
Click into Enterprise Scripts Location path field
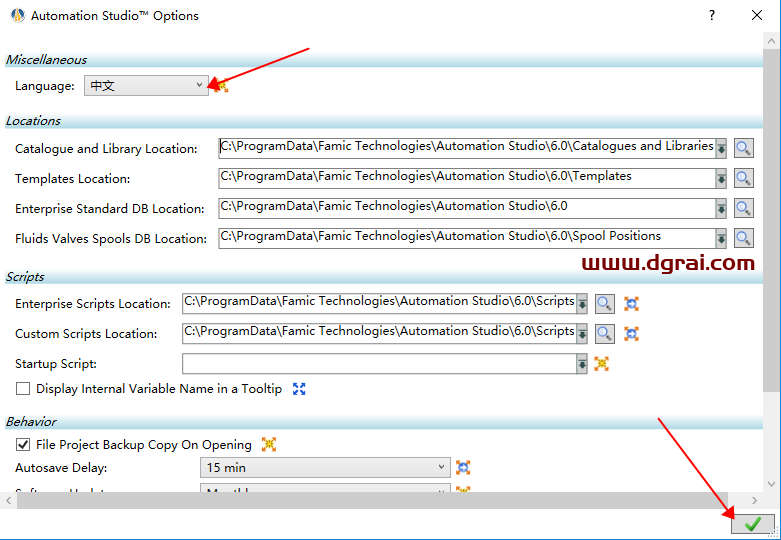(x=380, y=304)
